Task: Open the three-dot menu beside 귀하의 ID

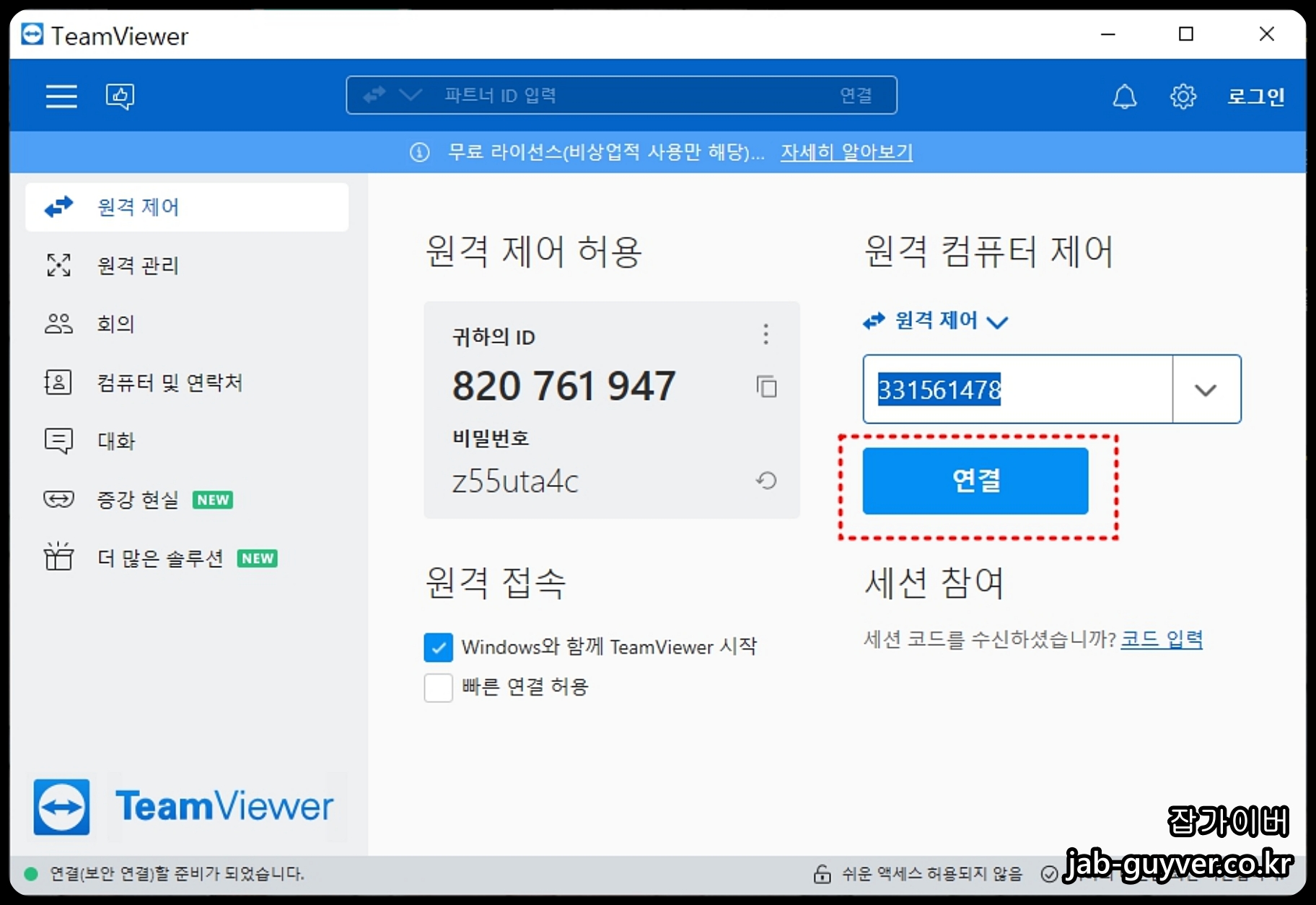Action: tap(766, 334)
